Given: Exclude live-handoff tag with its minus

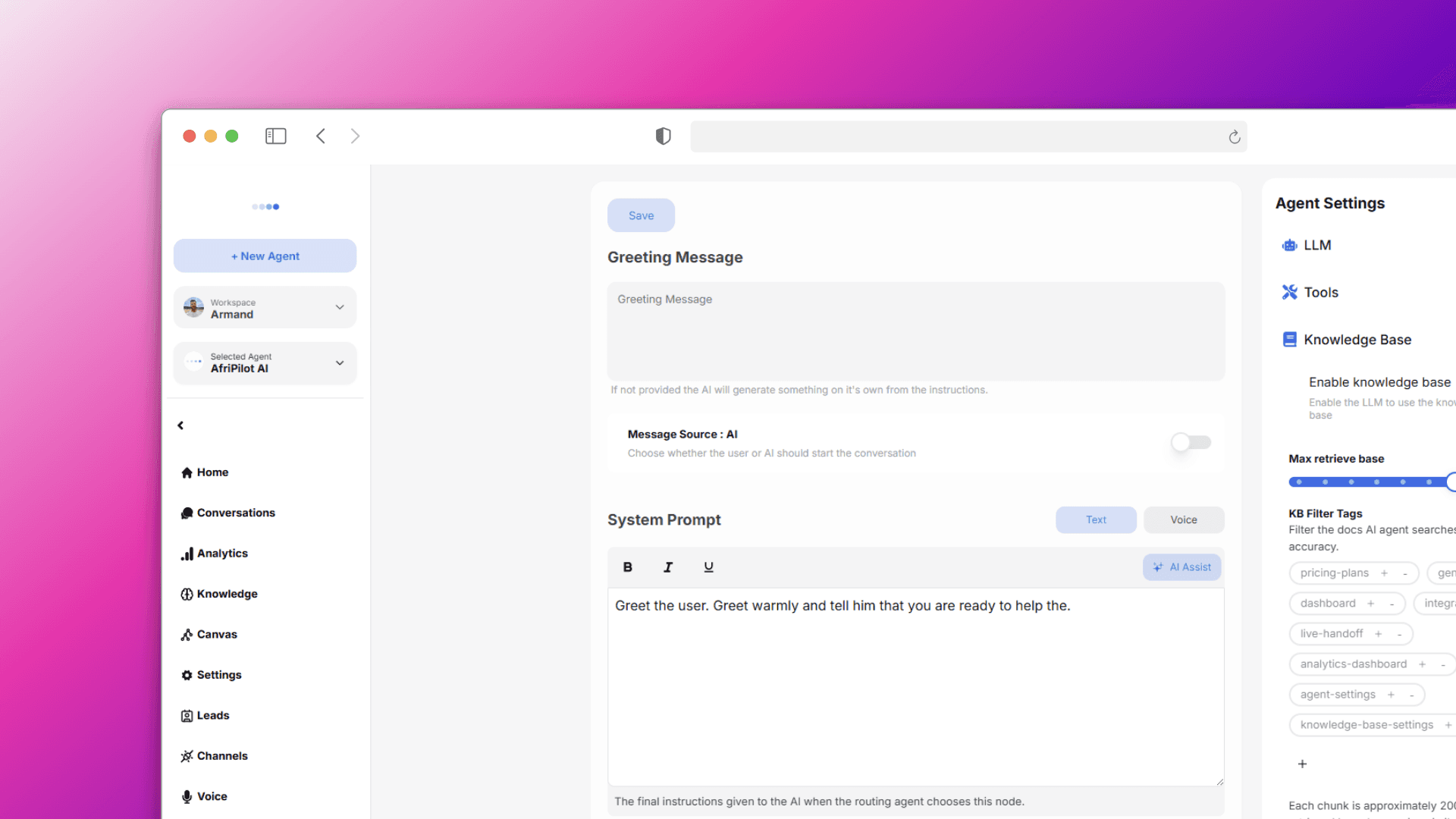Looking at the screenshot, I should point(1399,634).
